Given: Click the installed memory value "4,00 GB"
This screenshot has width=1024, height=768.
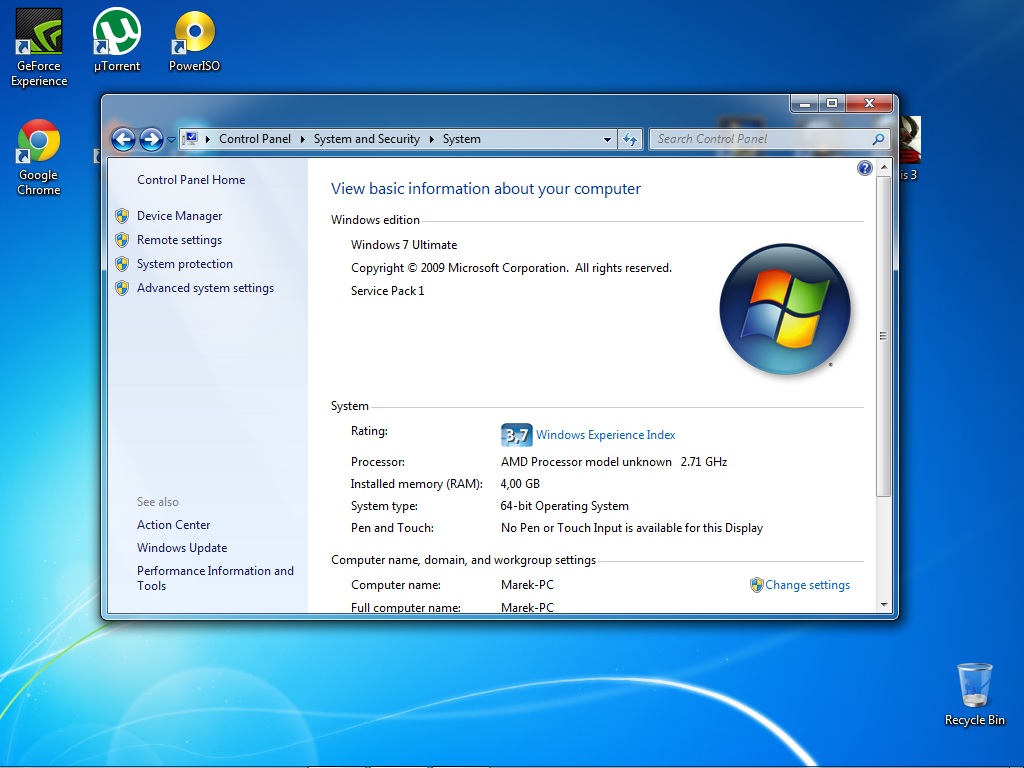Looking at the screenshot, I should coord(520,484).
